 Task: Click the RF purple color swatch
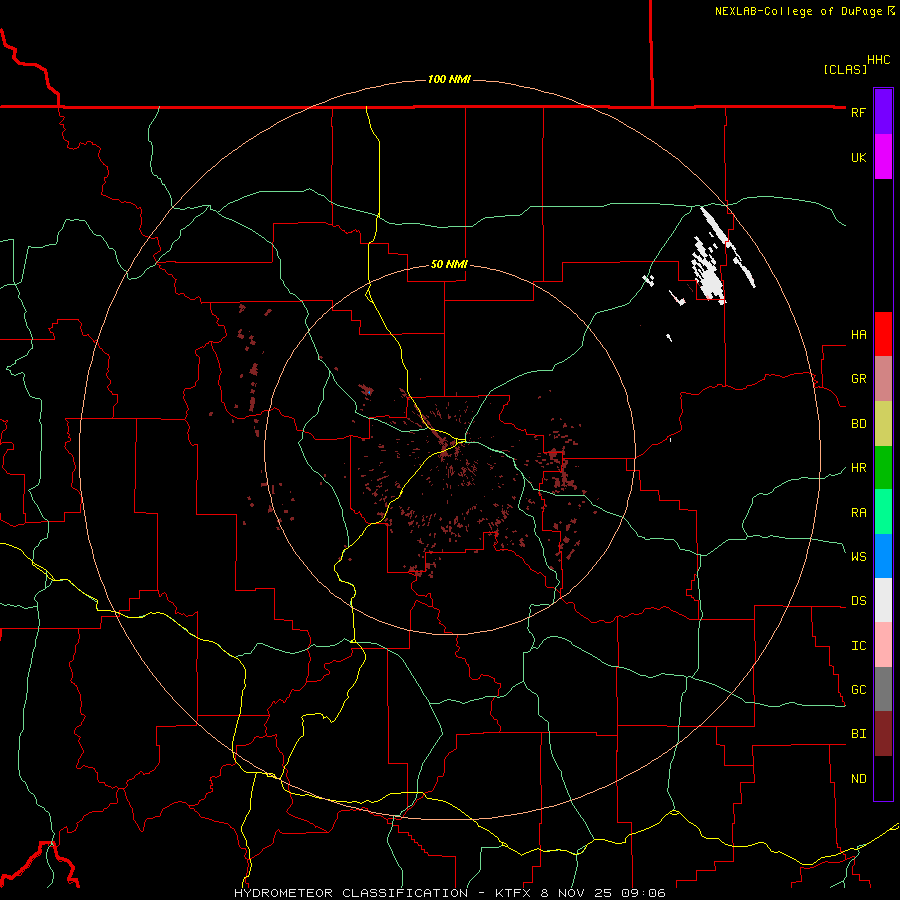tap(883, 111)
